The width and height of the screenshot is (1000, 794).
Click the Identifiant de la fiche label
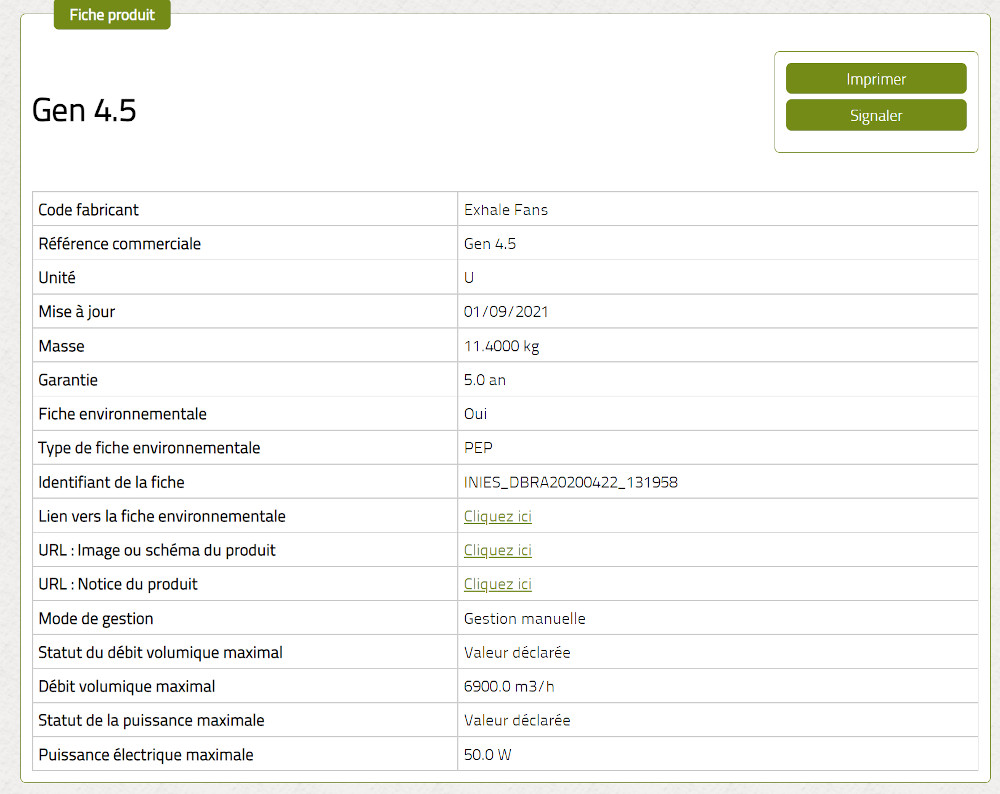coord(112,482)
